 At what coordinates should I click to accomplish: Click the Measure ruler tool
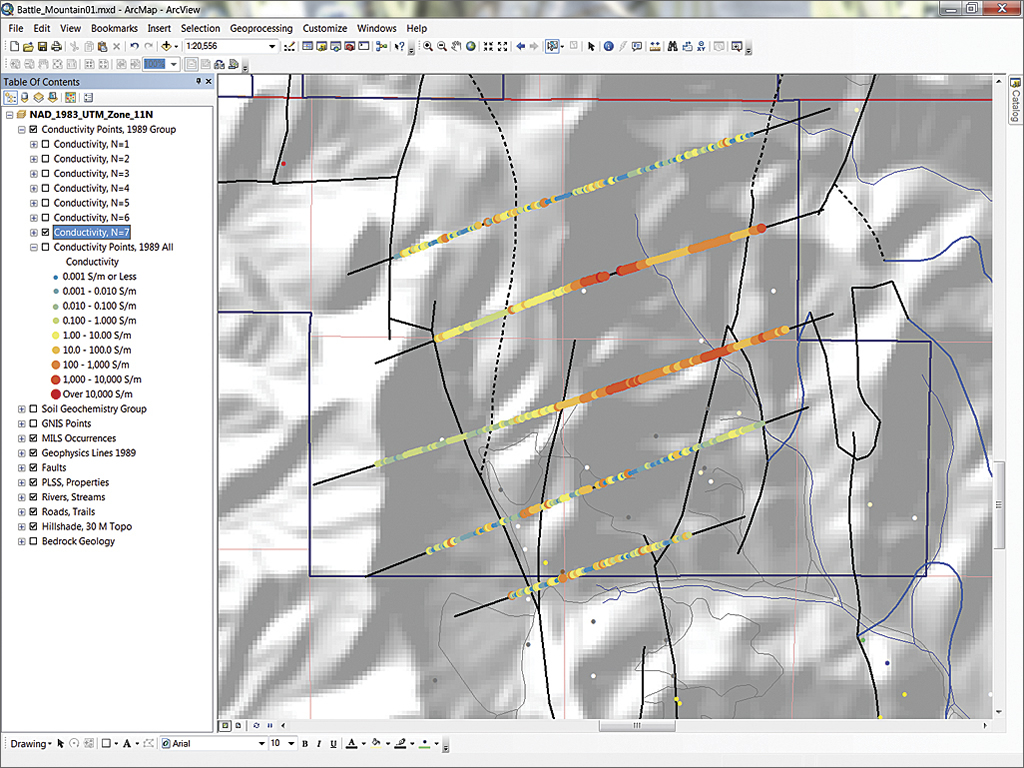click(x=653, y=46)
